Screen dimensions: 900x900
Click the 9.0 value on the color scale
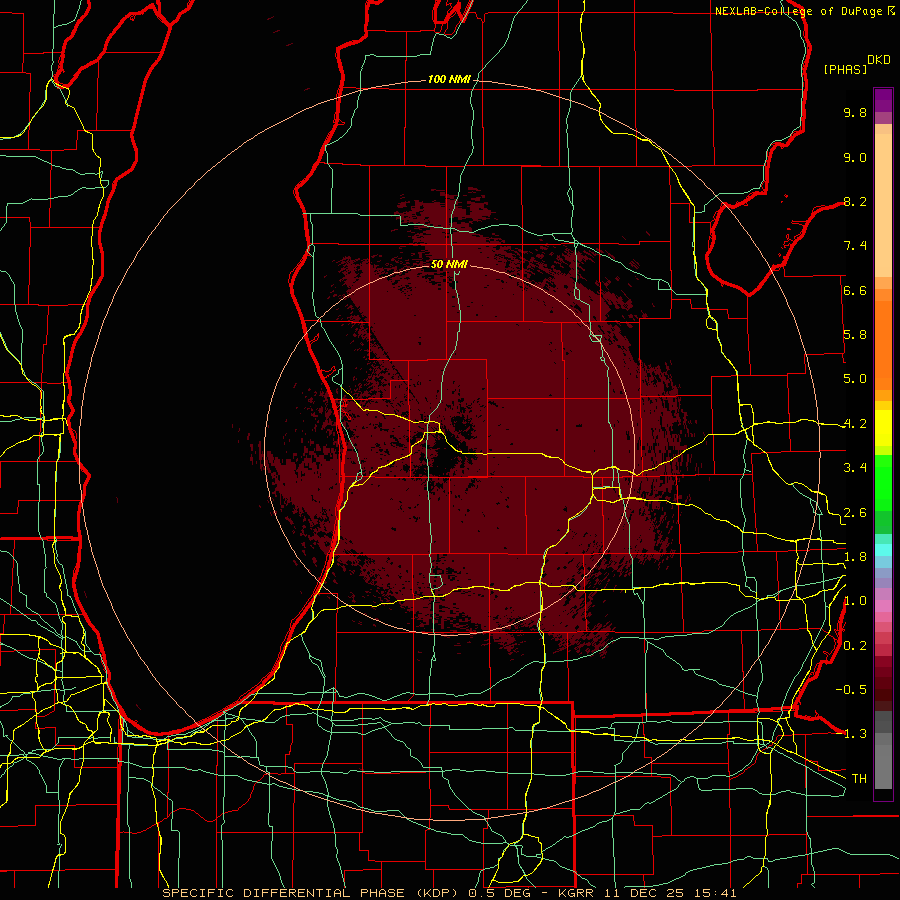point(855,157)
